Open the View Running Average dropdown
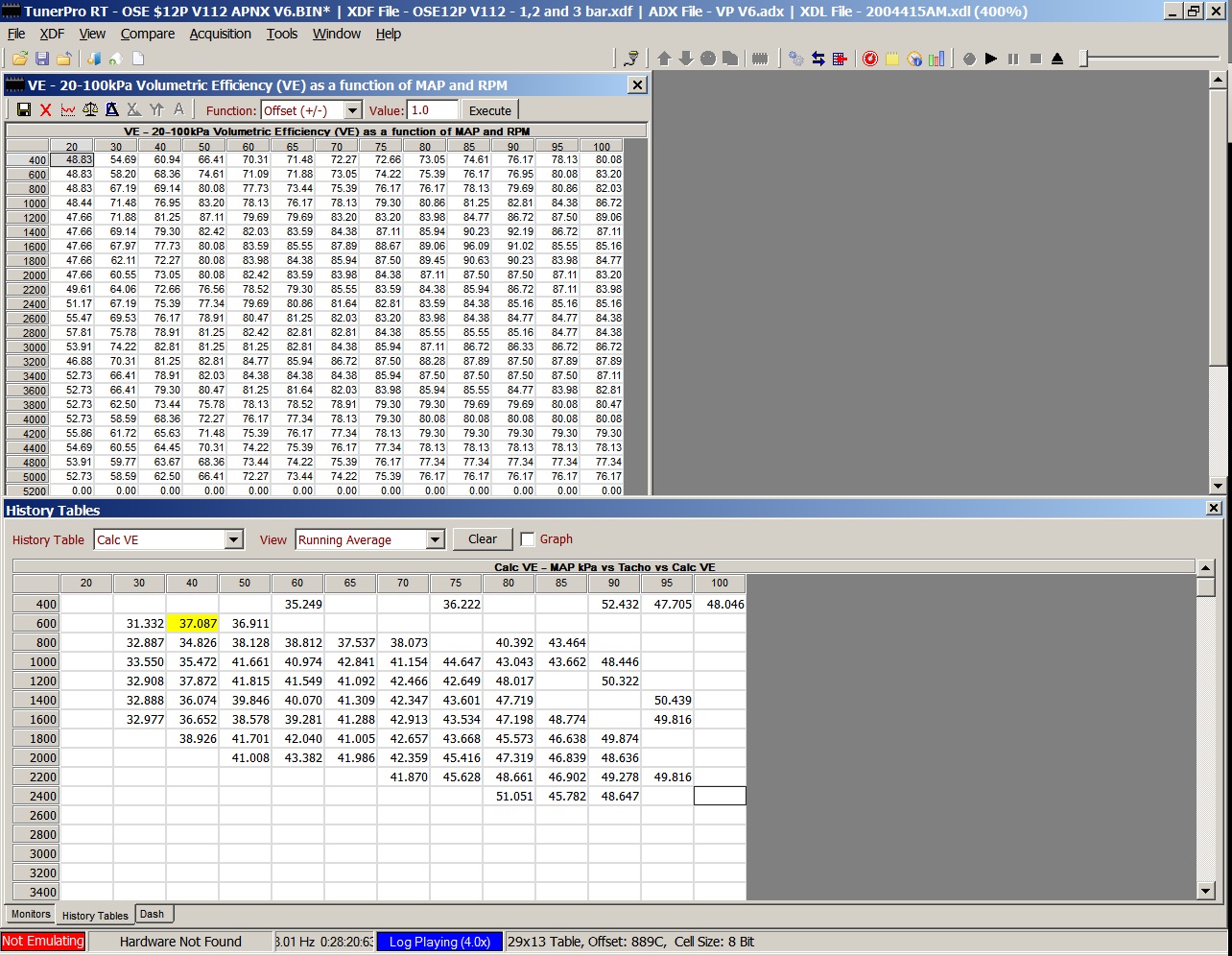1232x956 pixels. pyautogui.click(x=436, y=539)
